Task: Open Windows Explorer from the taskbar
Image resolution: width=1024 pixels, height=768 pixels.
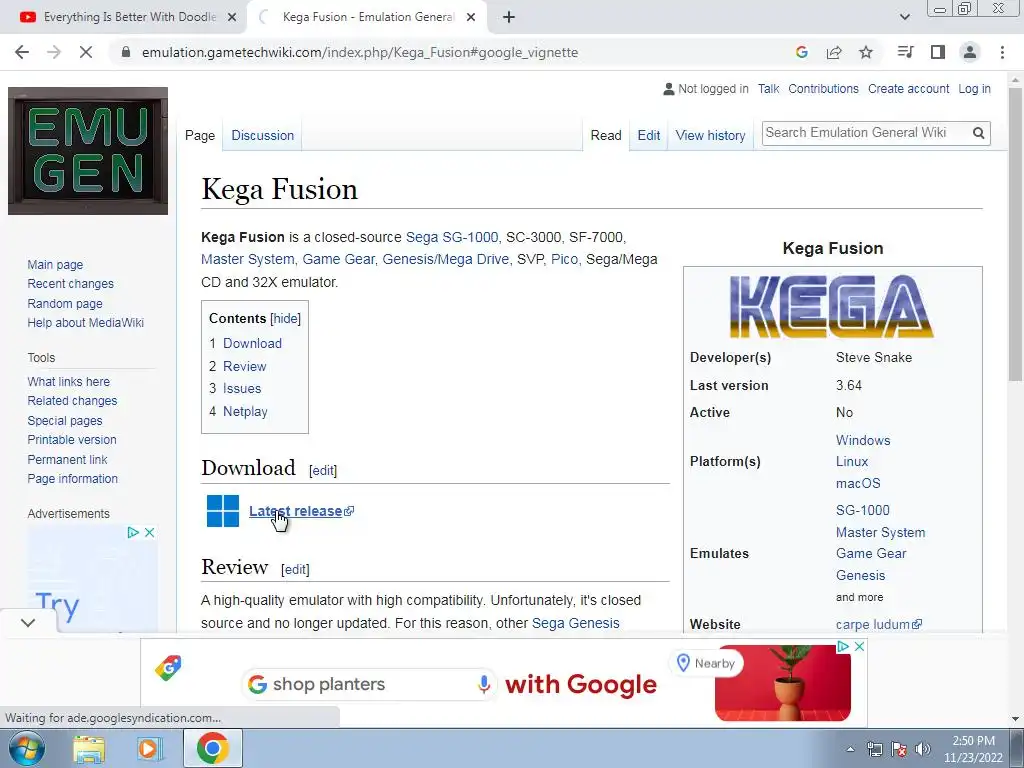Action: click(89, 748)
